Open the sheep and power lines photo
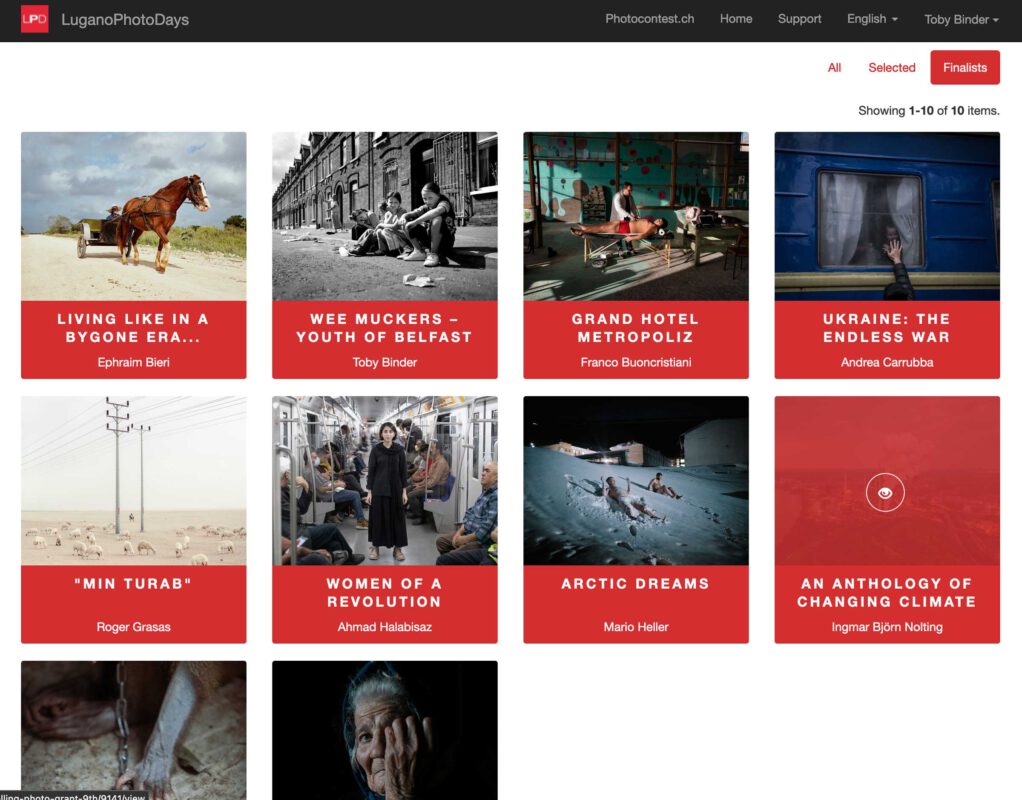The image size is (1022, 800). tap(134, 480)
